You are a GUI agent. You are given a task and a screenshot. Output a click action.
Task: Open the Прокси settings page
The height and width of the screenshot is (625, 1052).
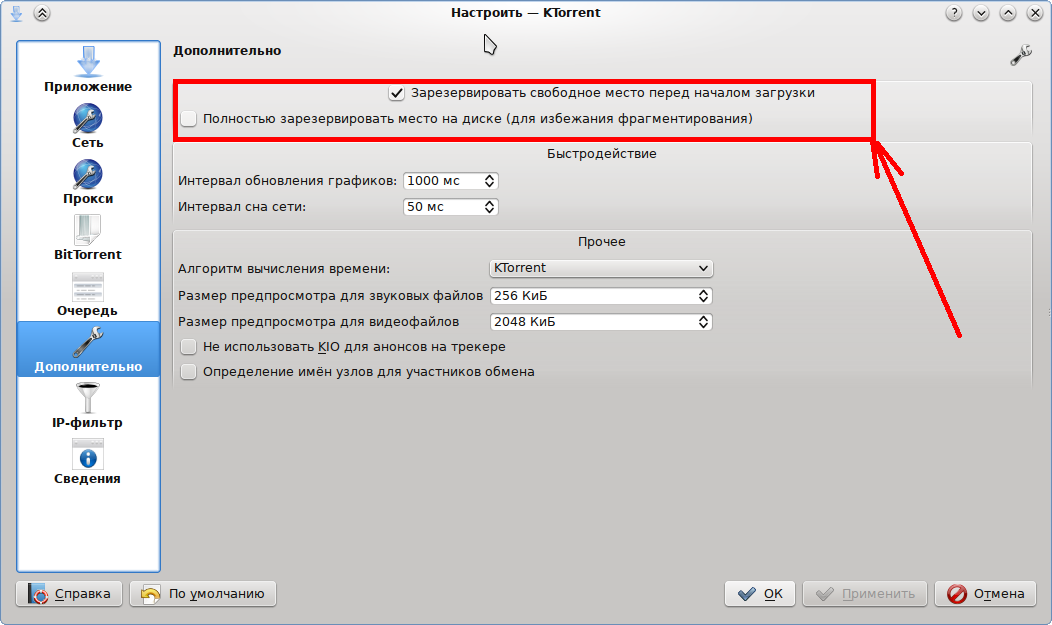[x=88, y=182]
